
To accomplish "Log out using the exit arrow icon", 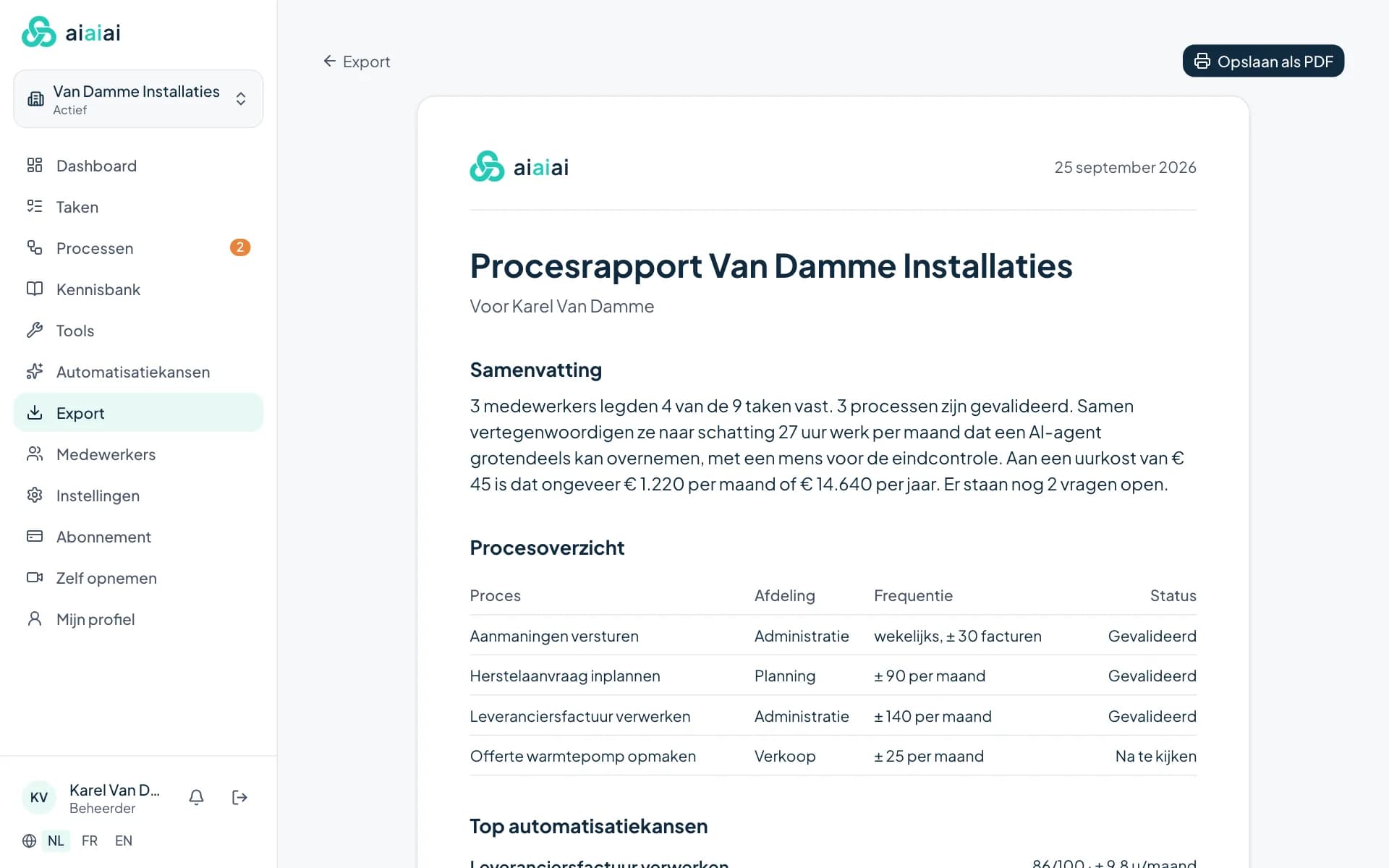I will click(239, 798).
